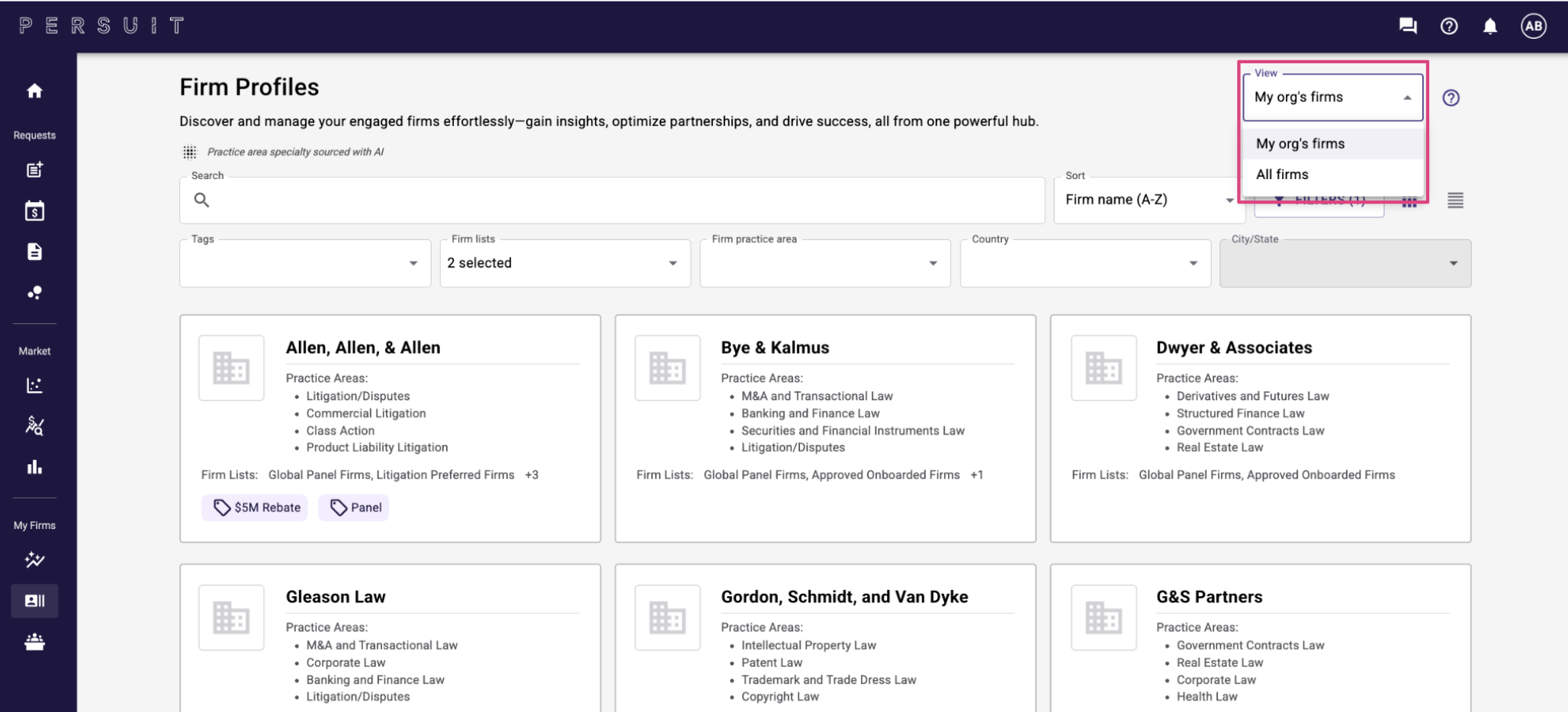Open the Firm lists dropdown
Viewport: 1568px width, 712px height.
[x=565, y=263]
